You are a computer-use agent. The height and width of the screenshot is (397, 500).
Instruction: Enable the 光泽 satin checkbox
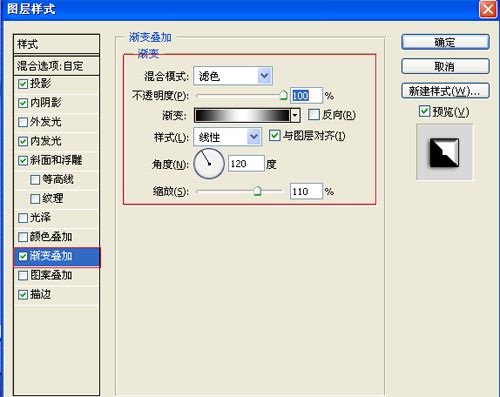[x=23, y=218]
